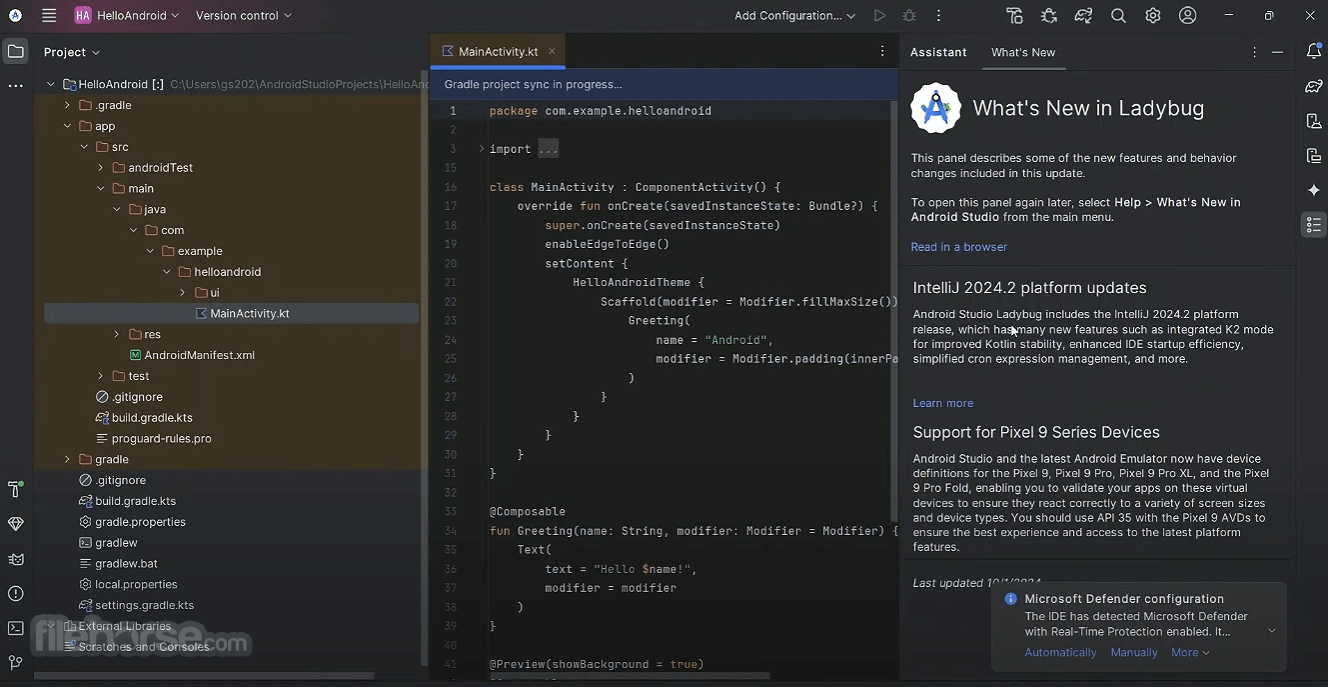Viewport: 1328px width, 687px height.
Task: Switch to the What's New tab
Action: 1023,52
